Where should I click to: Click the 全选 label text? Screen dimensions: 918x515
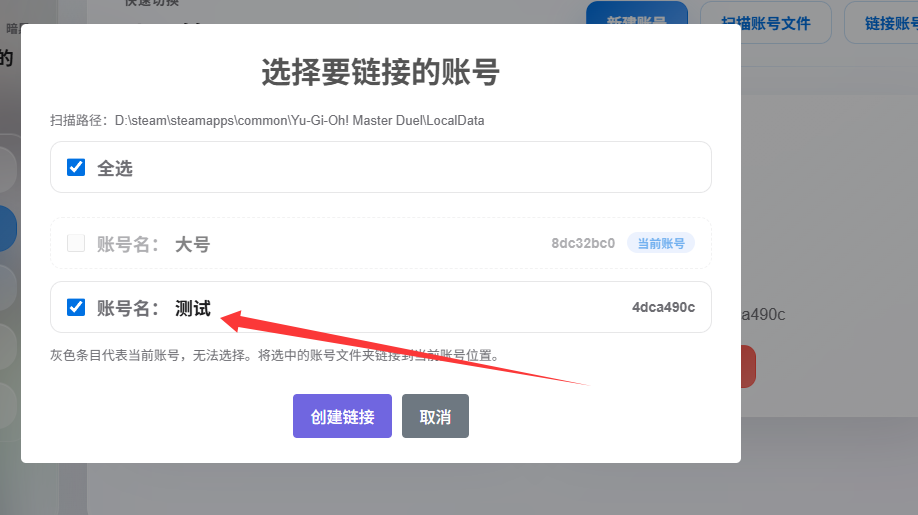115,168
